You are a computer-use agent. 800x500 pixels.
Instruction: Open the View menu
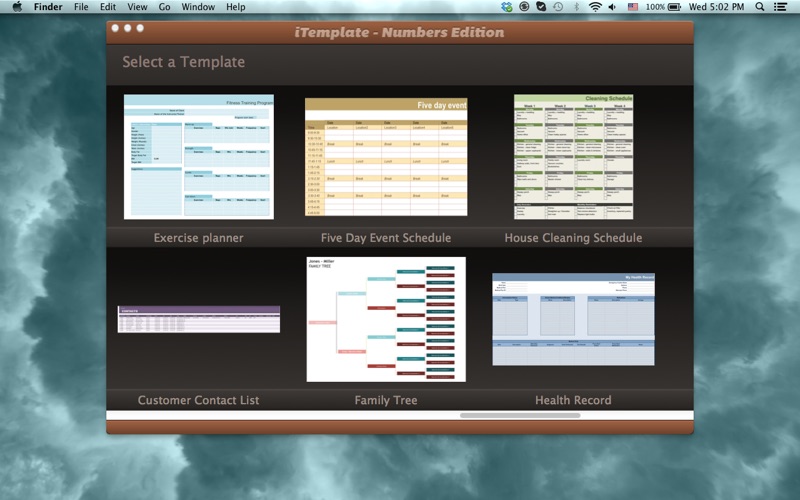tap(137, 7)
